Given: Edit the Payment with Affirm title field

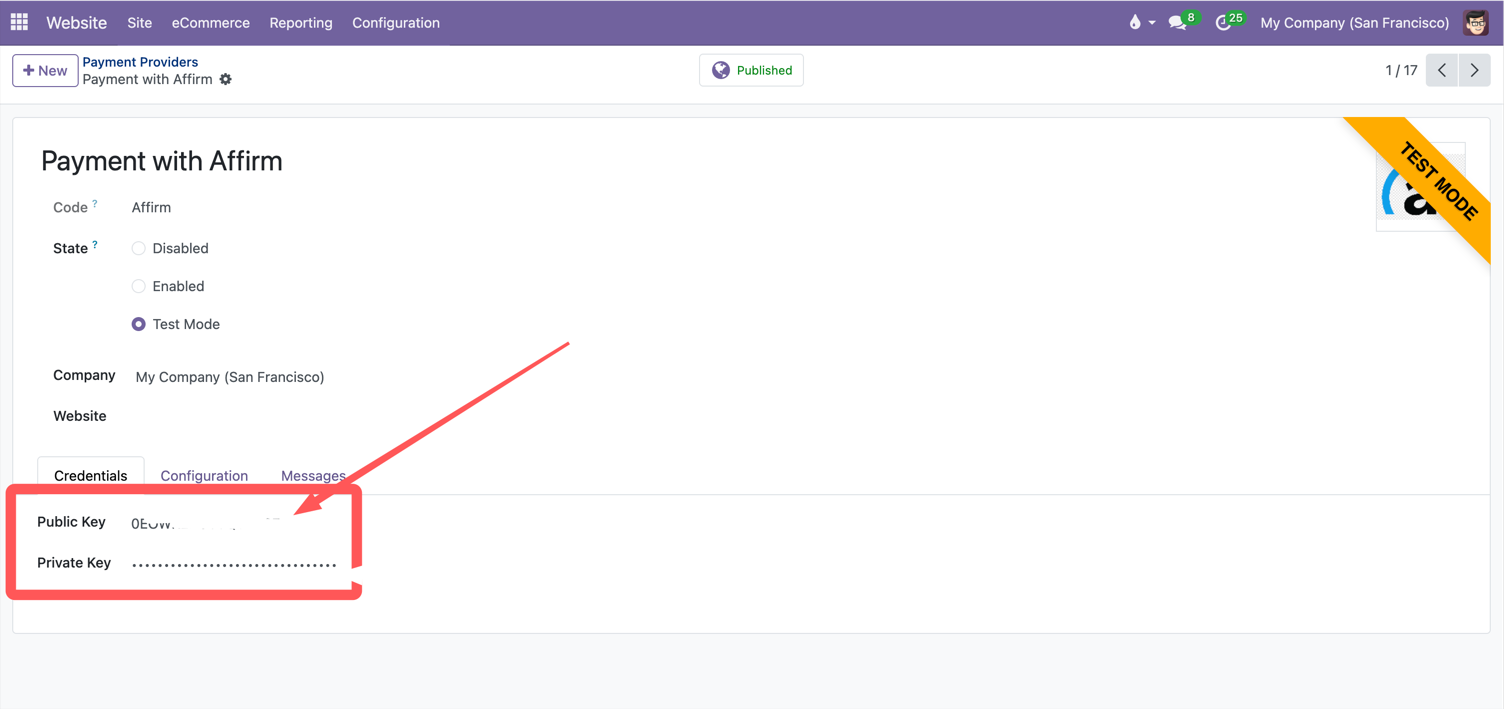Looking at the screenshot, I should coord(162,161).
